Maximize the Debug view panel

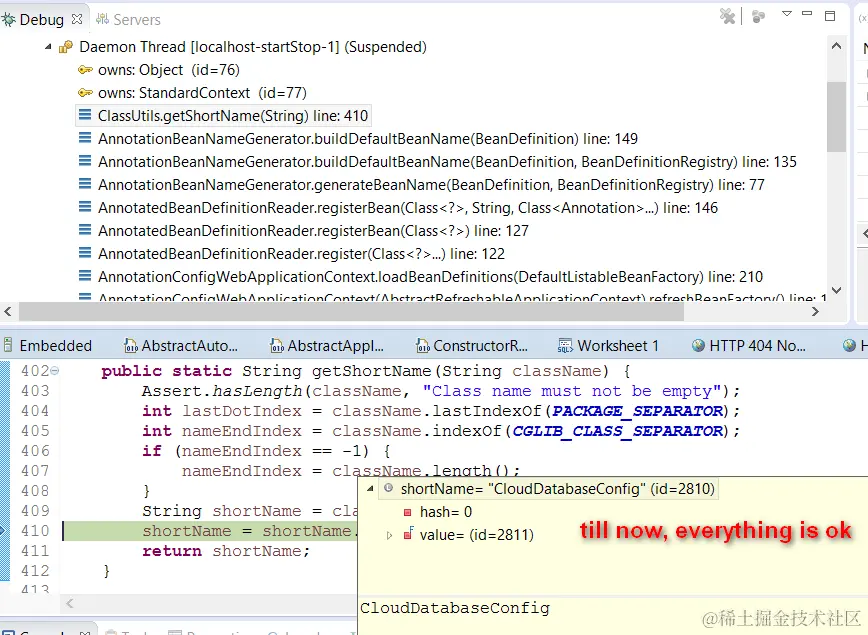click(830, 16)
